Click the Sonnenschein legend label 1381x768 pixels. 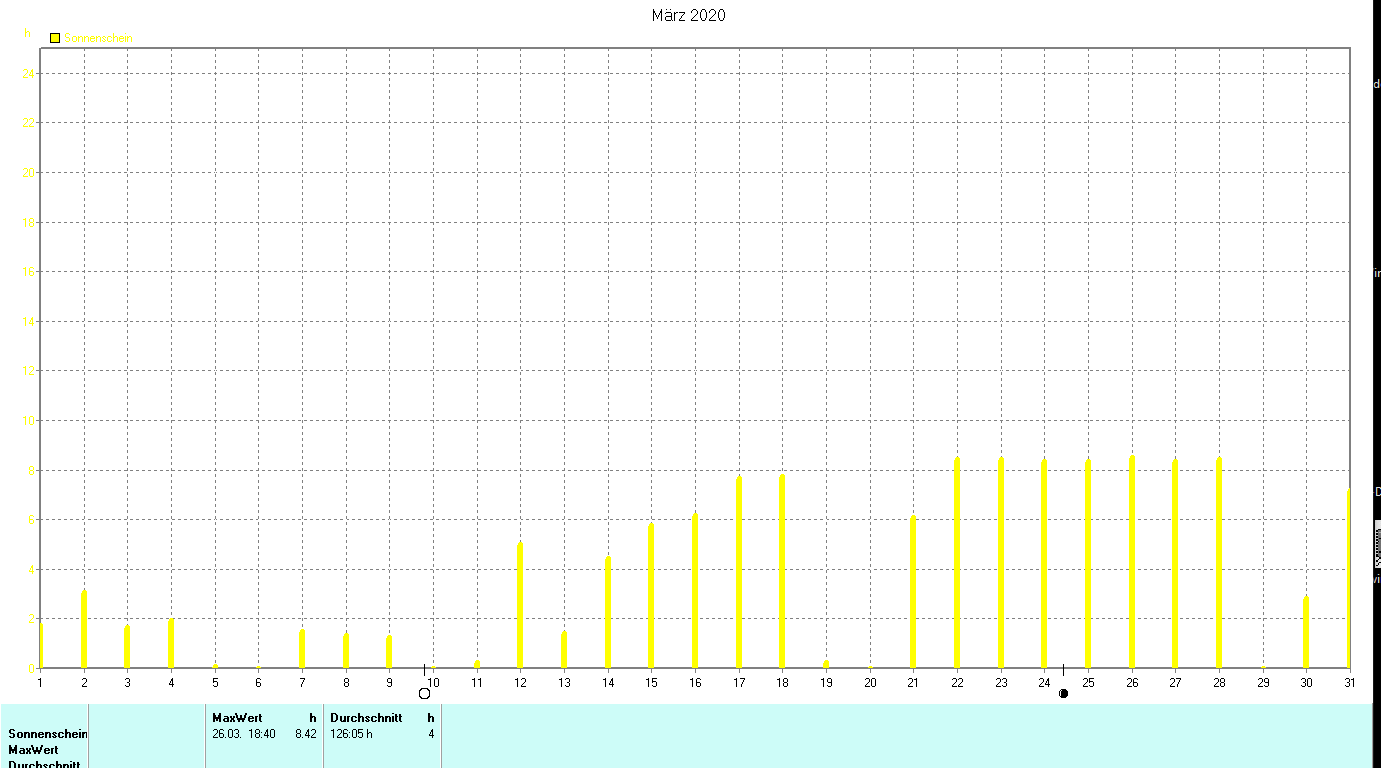pyautogui.click(x=98, y=38)
